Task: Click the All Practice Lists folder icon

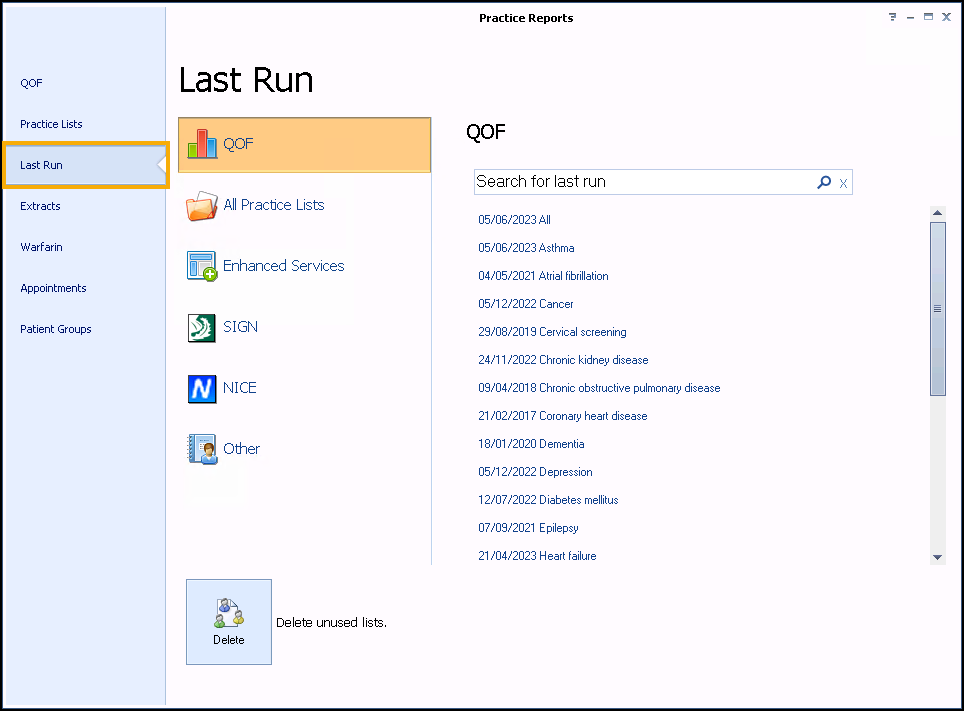Action: [202, 206]
